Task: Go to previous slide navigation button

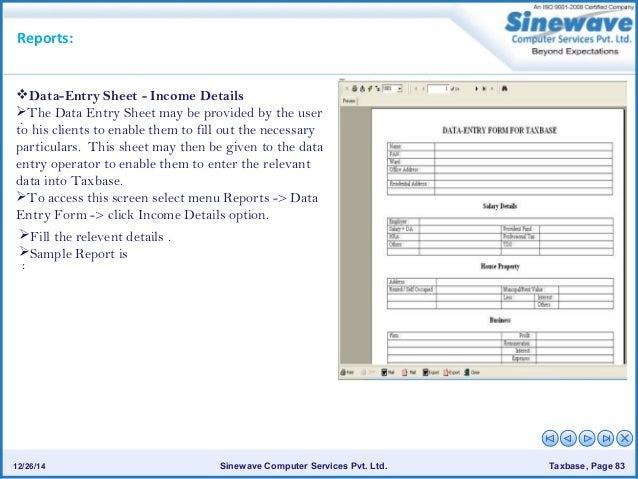Action: (568, 438)
